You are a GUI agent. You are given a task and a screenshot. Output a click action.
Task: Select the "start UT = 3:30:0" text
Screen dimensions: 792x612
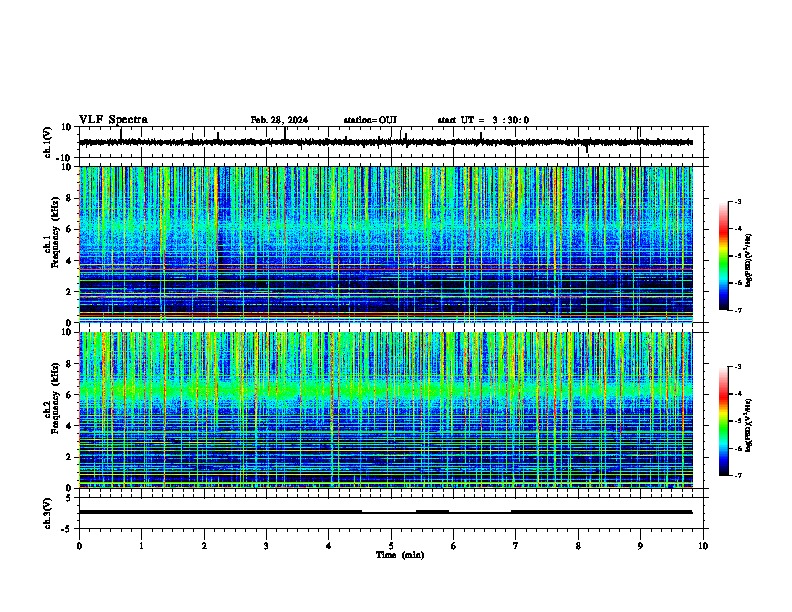[483, 120]
